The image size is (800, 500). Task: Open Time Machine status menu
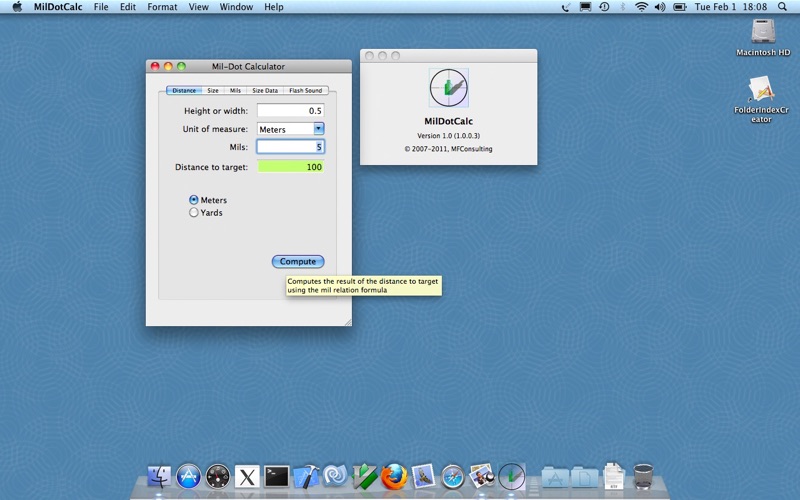[x=604, y=7]
